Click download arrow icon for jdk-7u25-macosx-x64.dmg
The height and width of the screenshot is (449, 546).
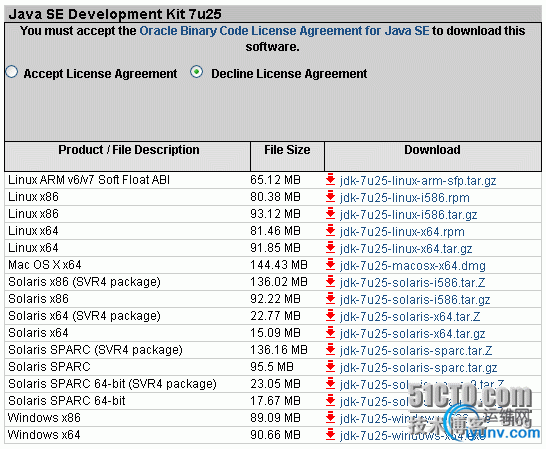(x=330, y=265)
